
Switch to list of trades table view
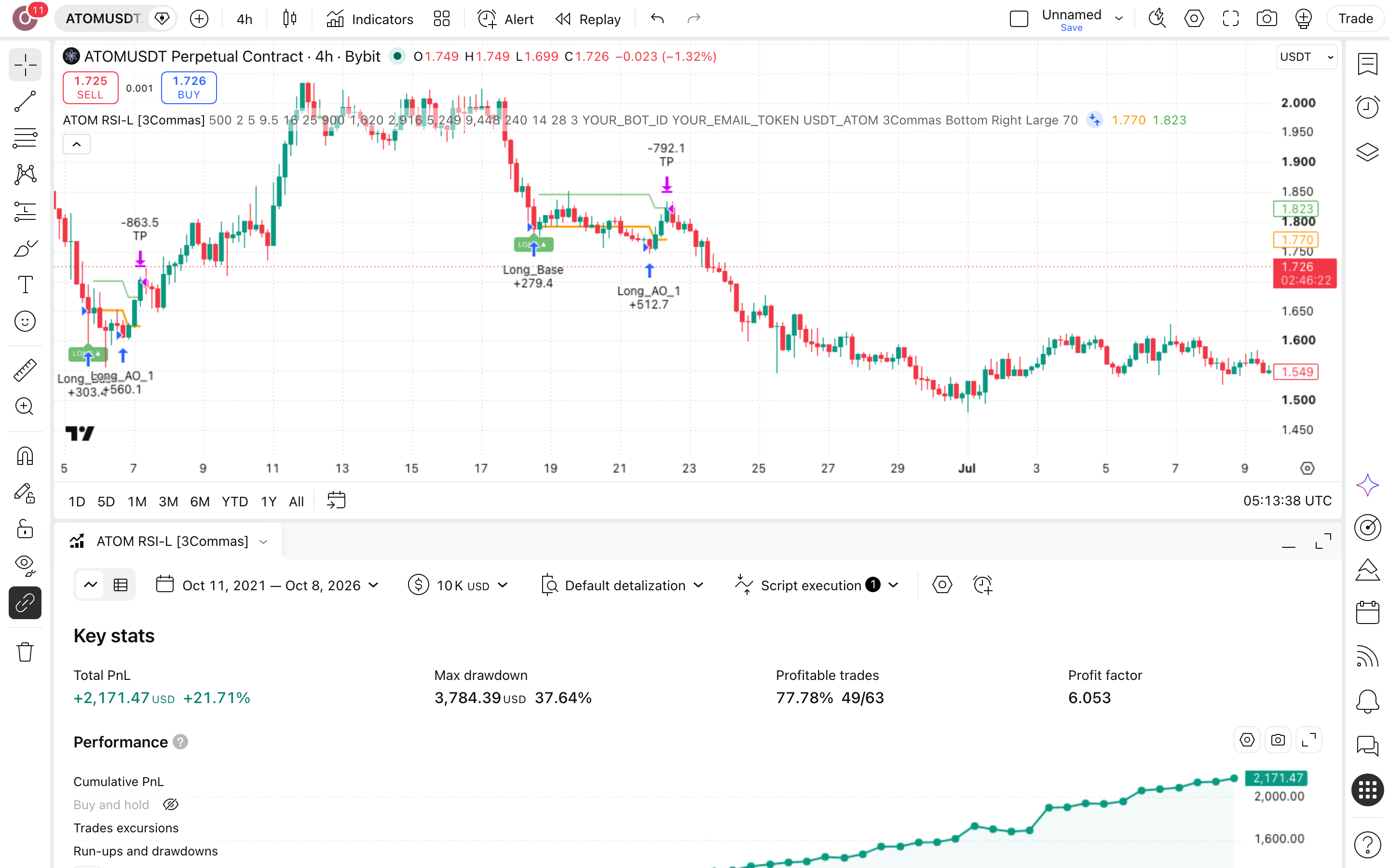121,585
